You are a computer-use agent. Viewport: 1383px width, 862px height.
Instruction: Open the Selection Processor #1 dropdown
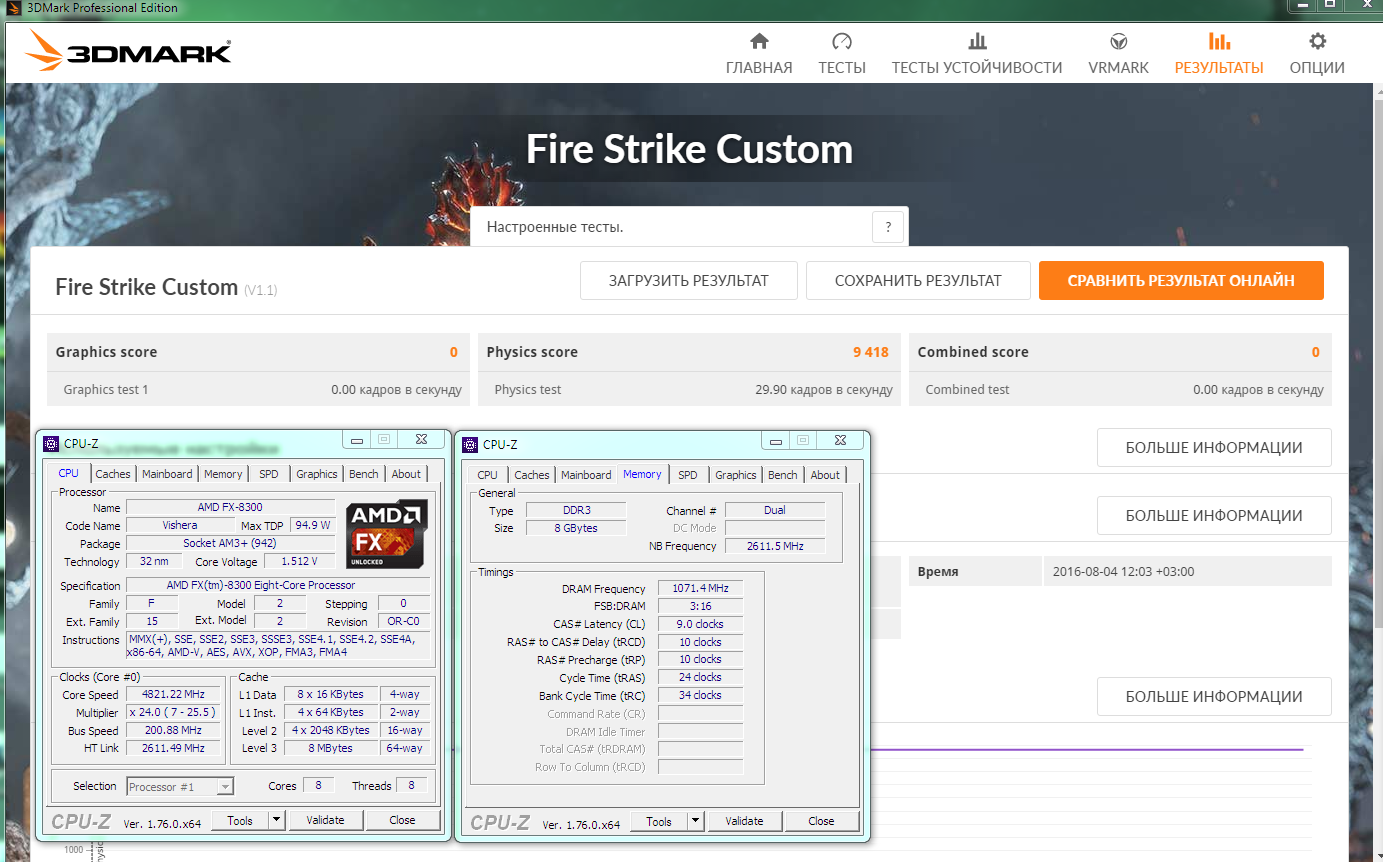(180, 787)
